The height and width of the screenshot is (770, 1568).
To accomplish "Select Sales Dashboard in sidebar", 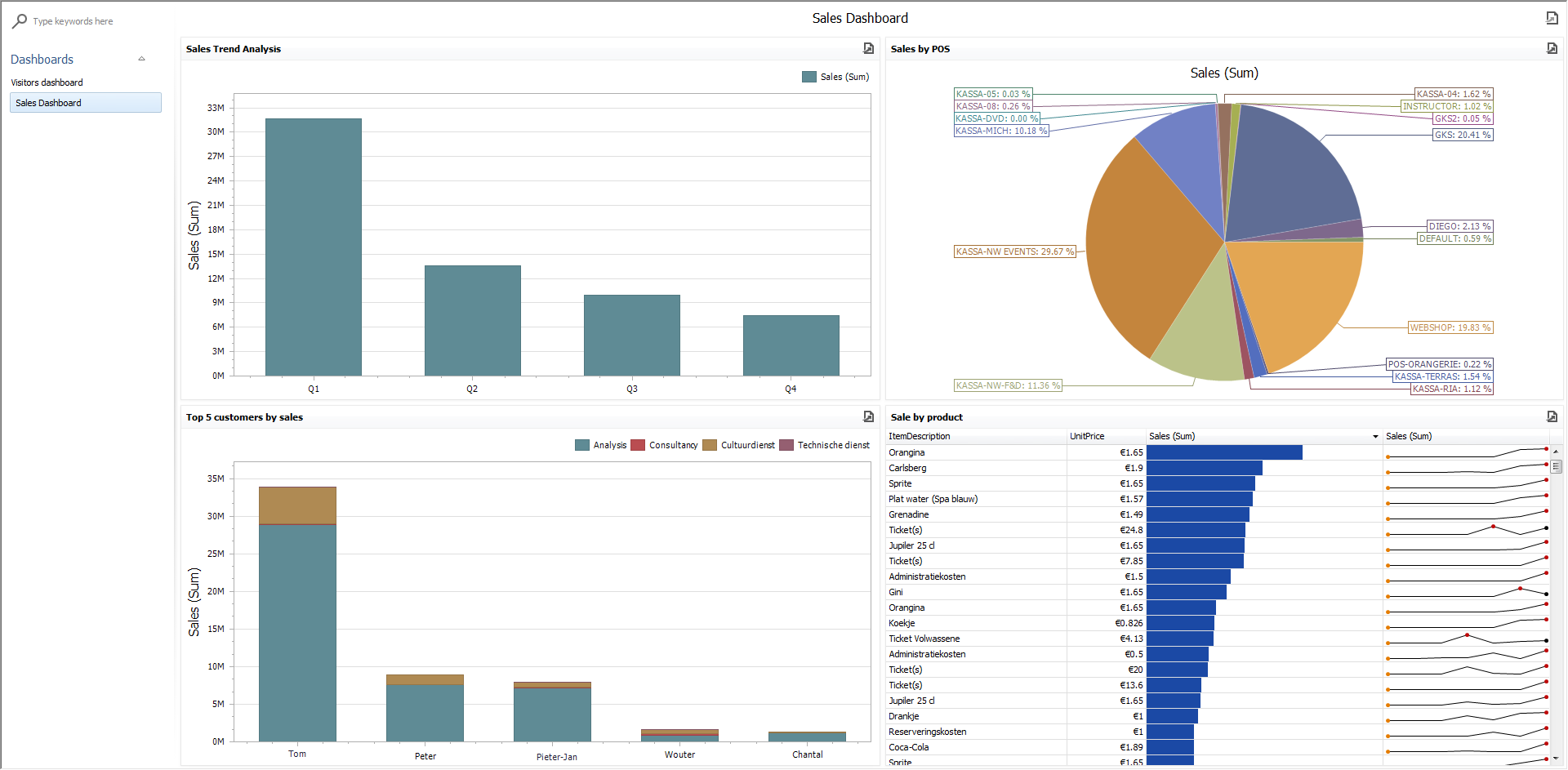I will coord(85,103).
